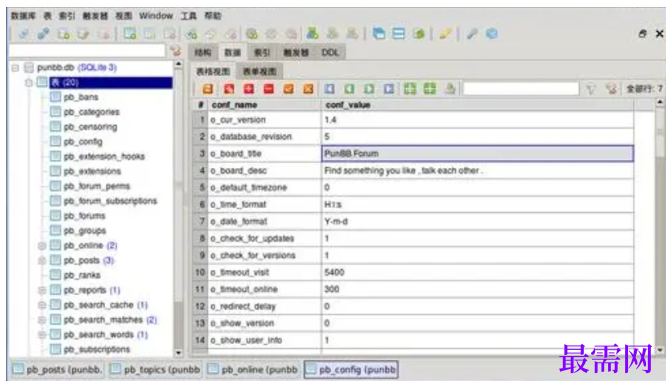This screenshot has width=671, height=390.
Task: Select pb_extensions table in tree
Action: pyautogui.click(x=92, y=171)
